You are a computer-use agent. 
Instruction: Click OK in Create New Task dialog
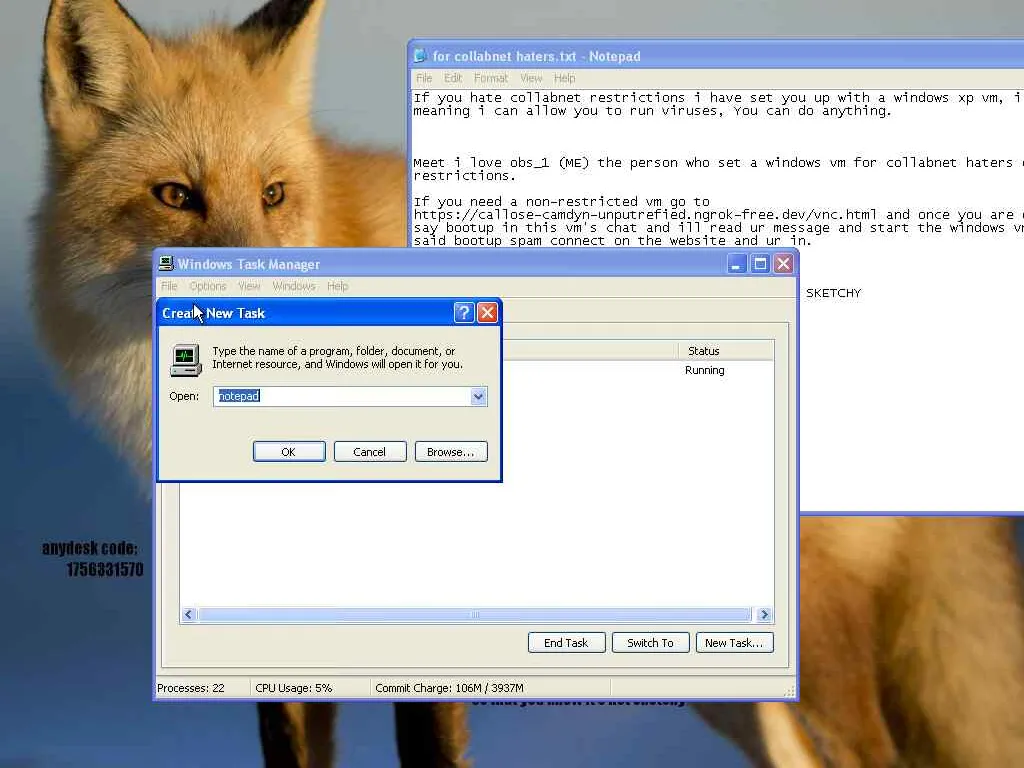click(x=289, y=452)
